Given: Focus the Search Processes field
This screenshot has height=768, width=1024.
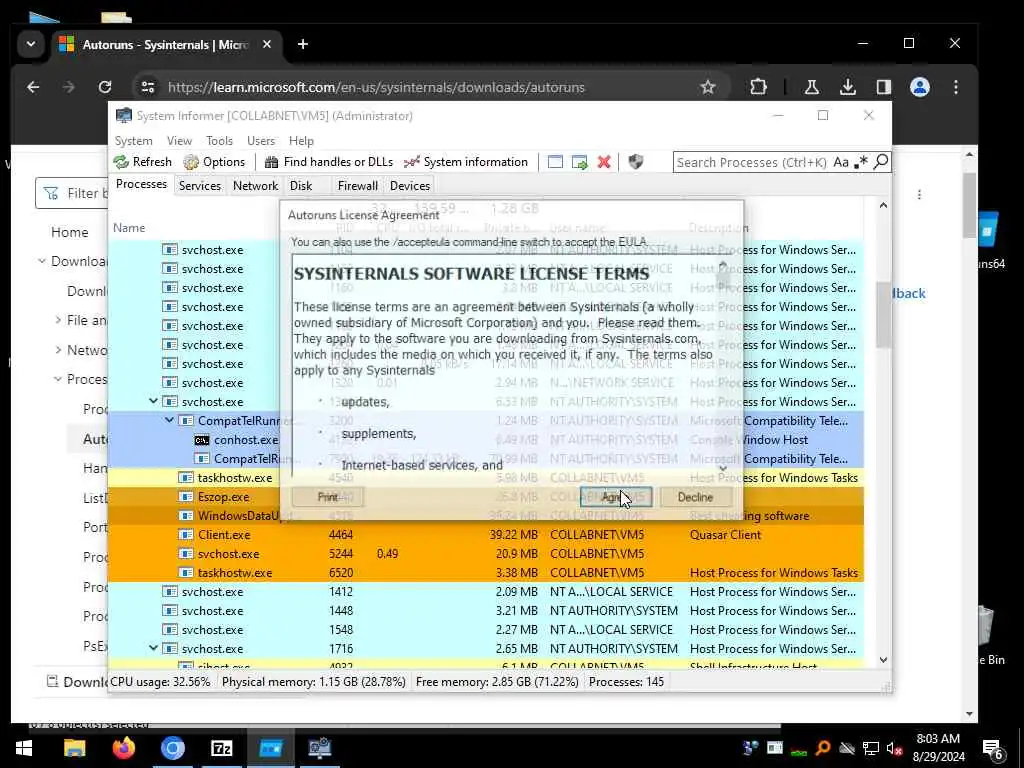Looking at the screenshot, I should coord(751,162).
